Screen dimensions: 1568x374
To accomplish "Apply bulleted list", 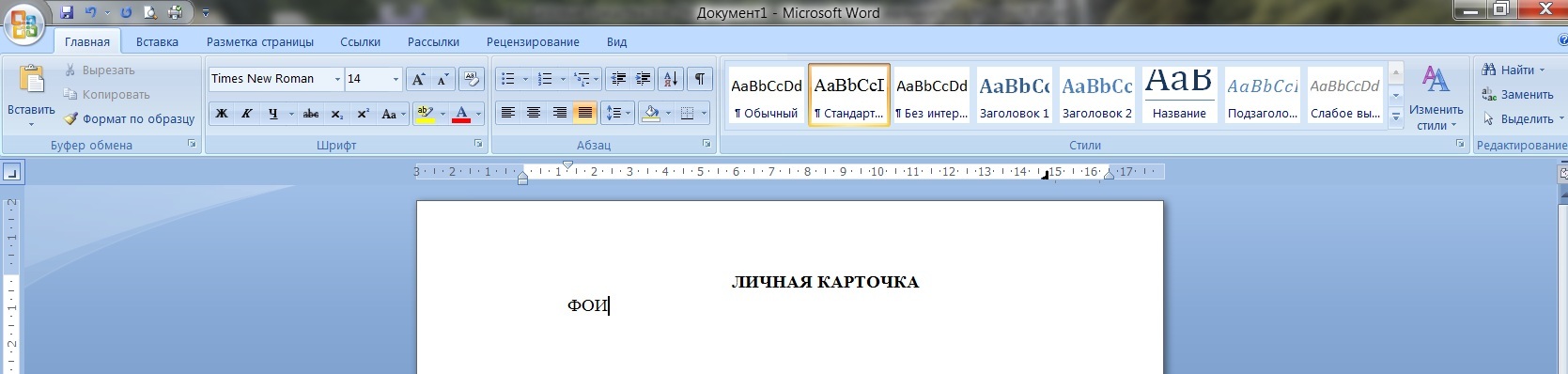I will tap(507, 79).
